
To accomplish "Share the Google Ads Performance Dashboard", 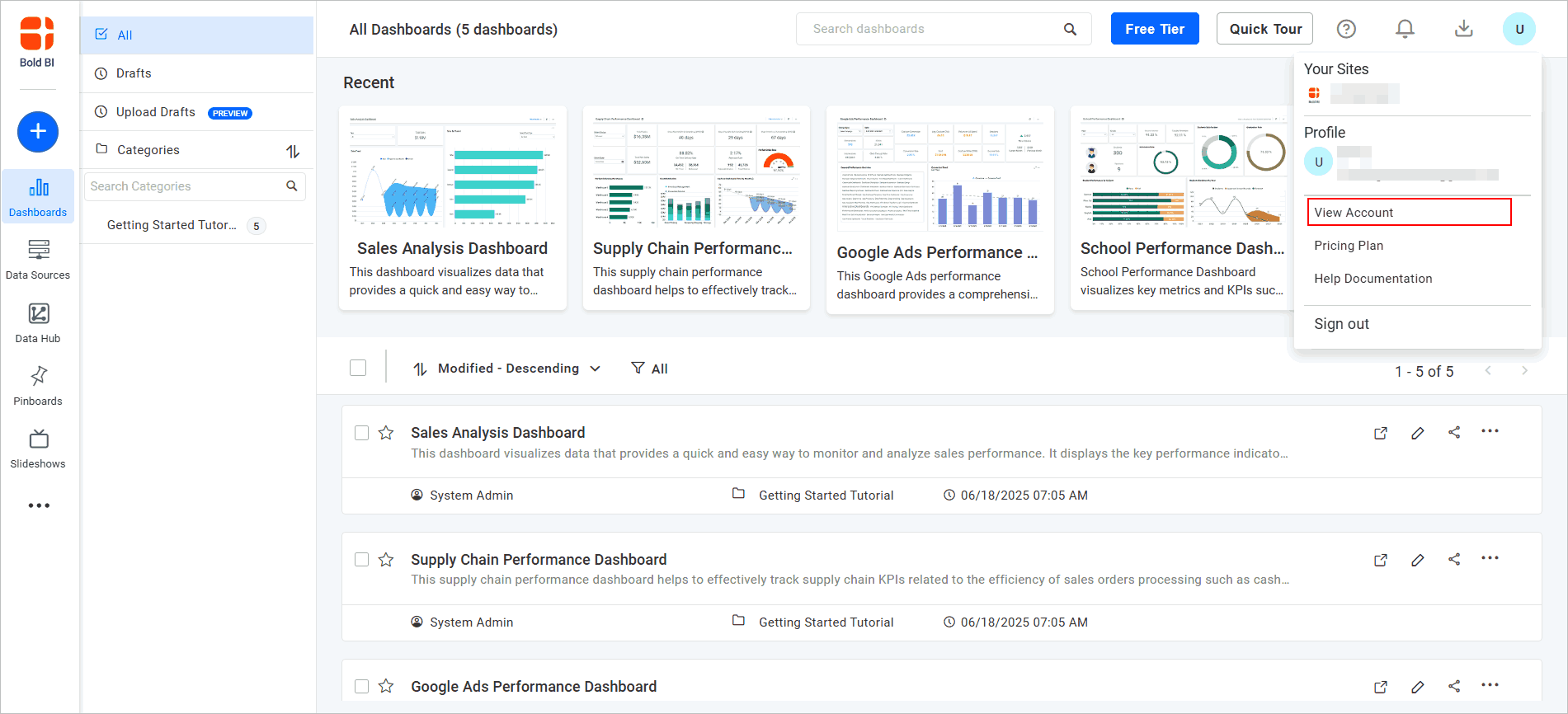I will [1454, 686].
